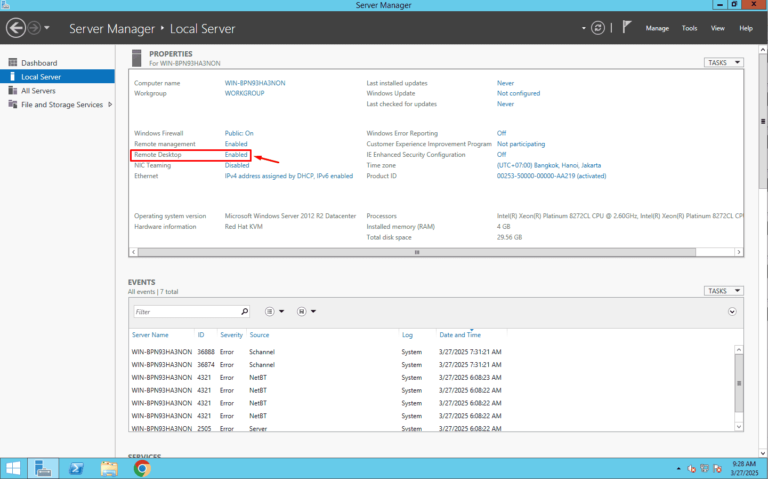The width and height of the screenshot is (768, 479).
Task: Click Windows Update Not configured link
Action: (x=518, y=94)
